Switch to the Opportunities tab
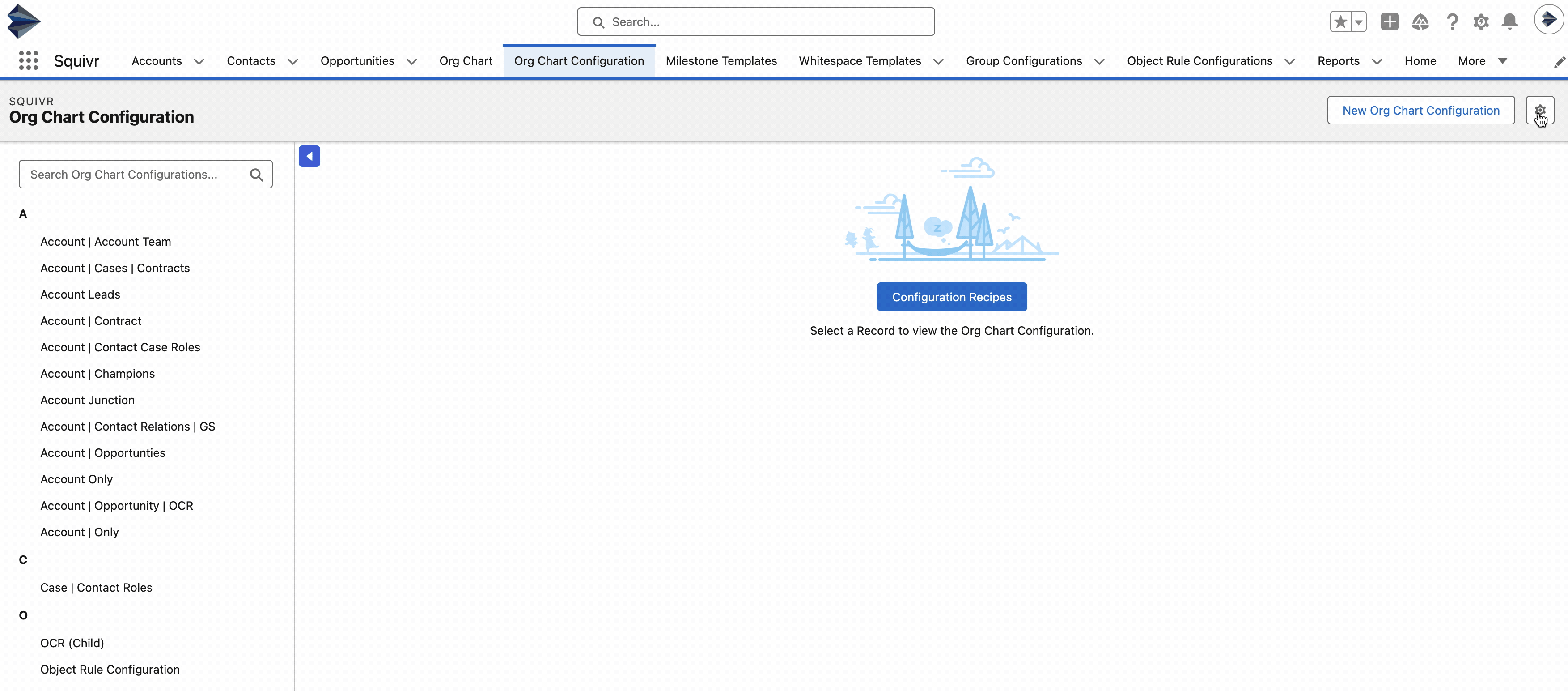Image resolution: width=1568 pixels, height=691 pixels. [x=357, y=61]
